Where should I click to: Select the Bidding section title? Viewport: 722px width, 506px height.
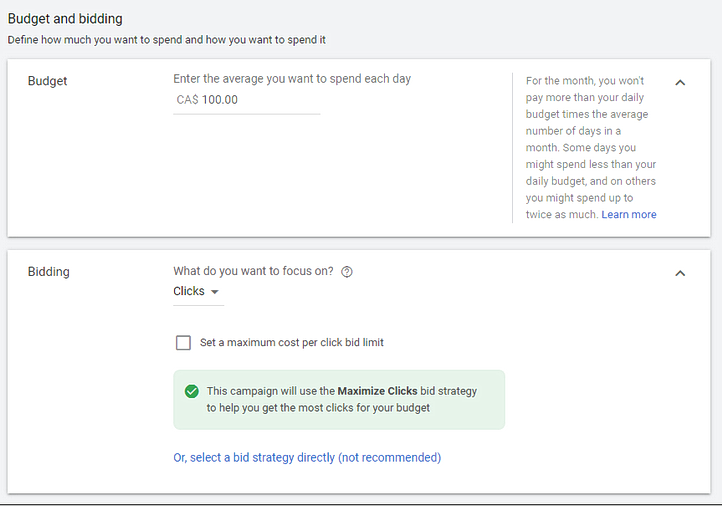(49, 271)
